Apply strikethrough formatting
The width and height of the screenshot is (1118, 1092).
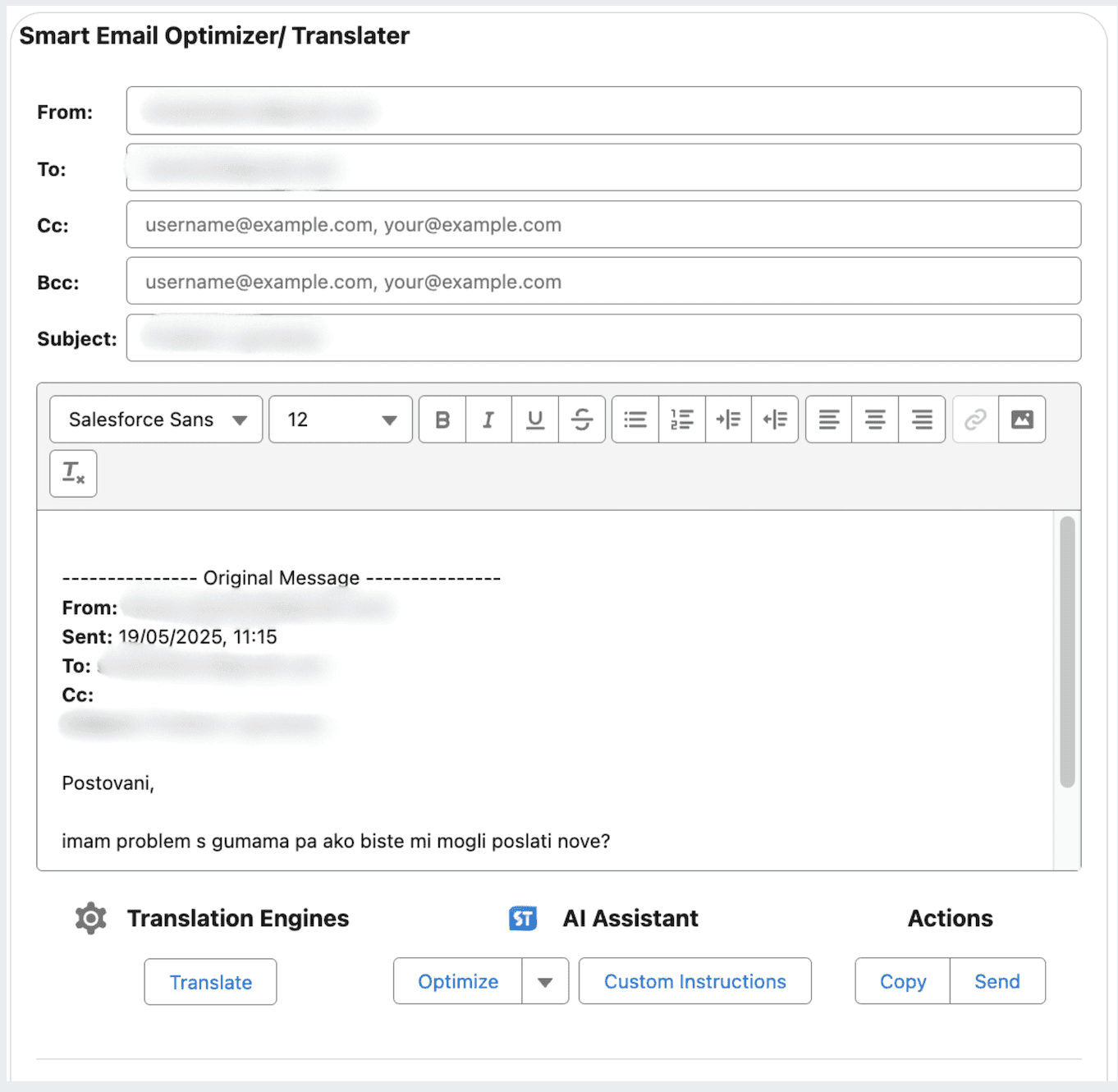[582, 420]
